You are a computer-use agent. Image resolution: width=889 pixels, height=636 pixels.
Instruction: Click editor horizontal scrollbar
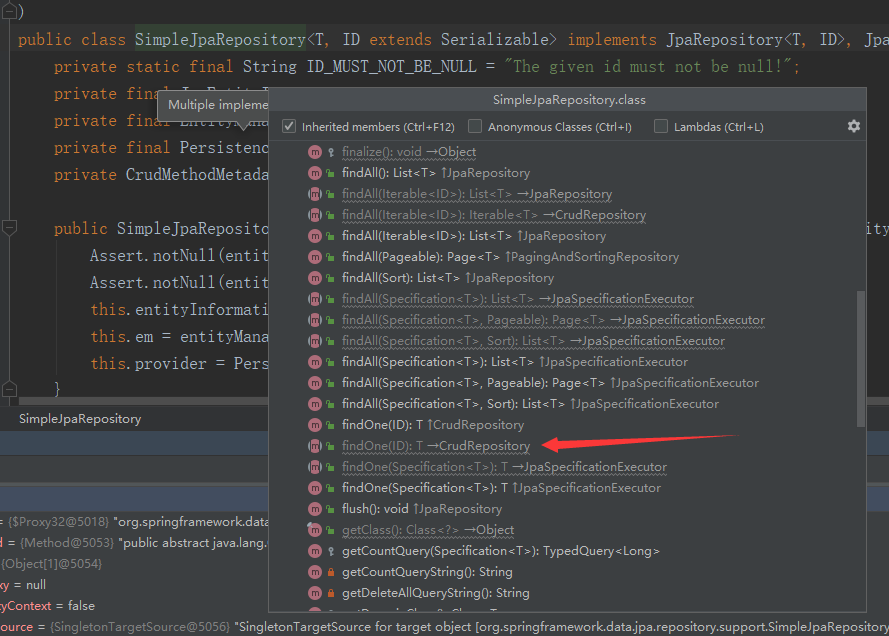(x=143, y=401)
